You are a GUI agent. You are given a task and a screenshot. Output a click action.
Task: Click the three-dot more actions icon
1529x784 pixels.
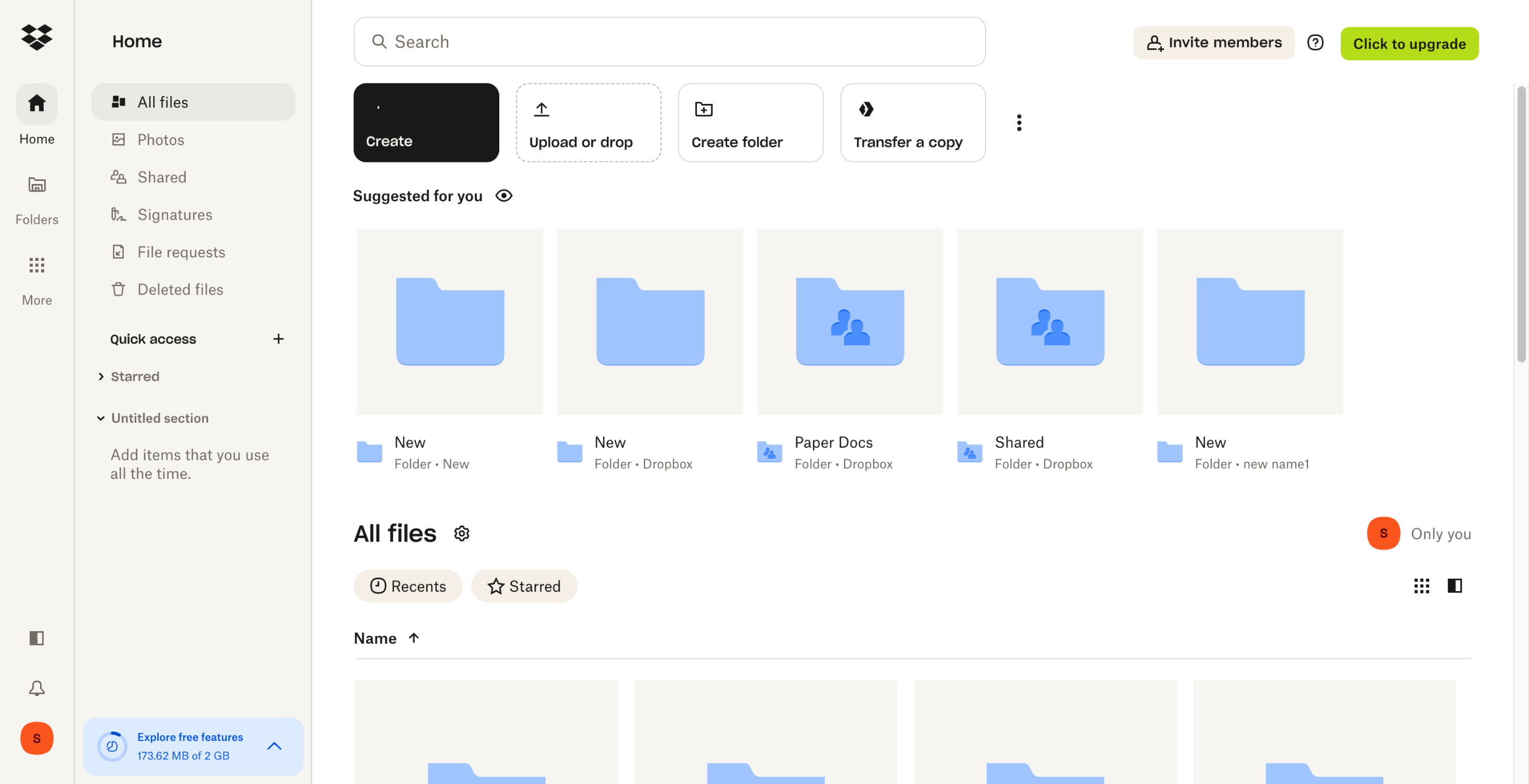coord(1019,122)
